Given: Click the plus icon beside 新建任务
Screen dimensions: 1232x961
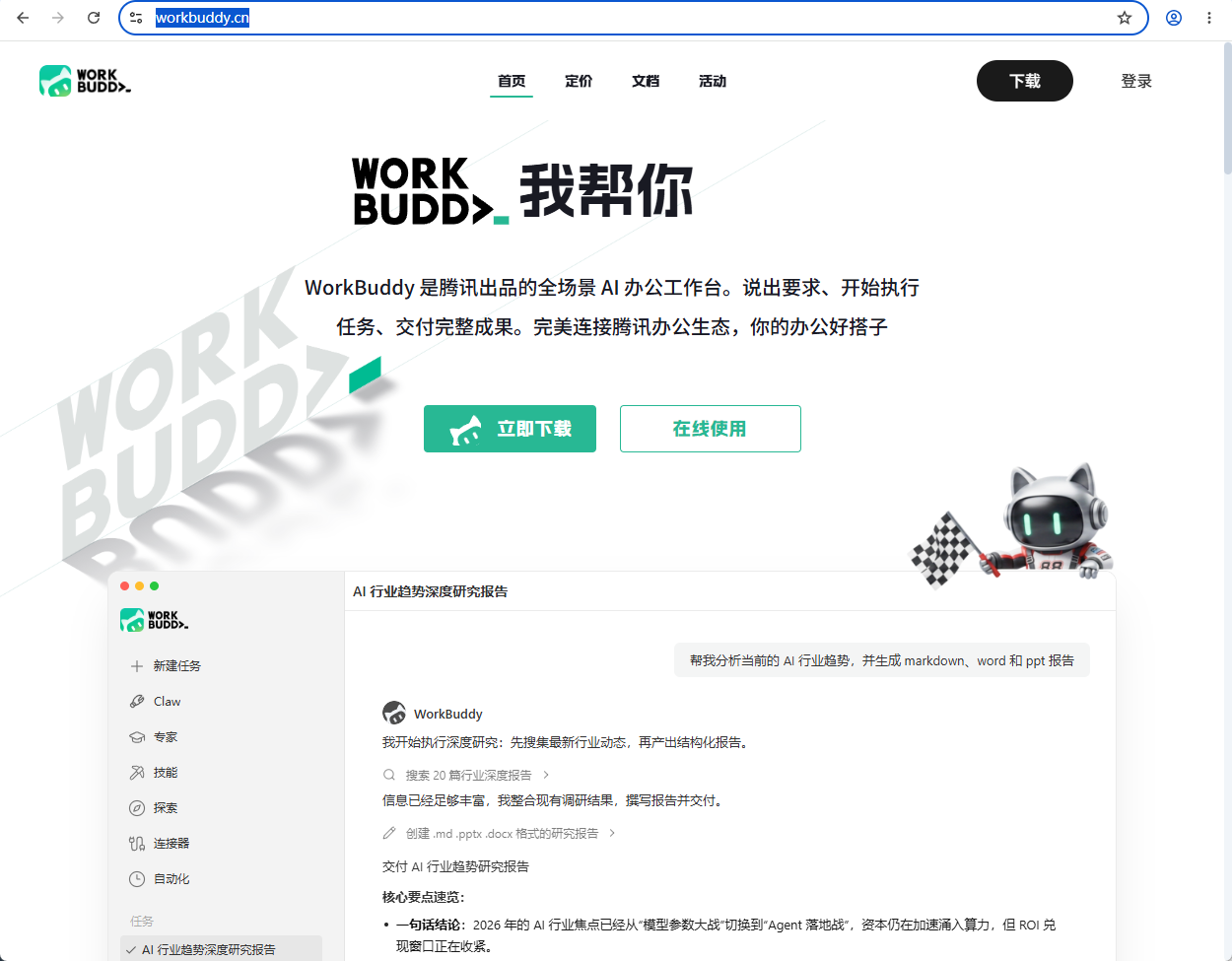Looking at the screenshot, I should [137, 666].
